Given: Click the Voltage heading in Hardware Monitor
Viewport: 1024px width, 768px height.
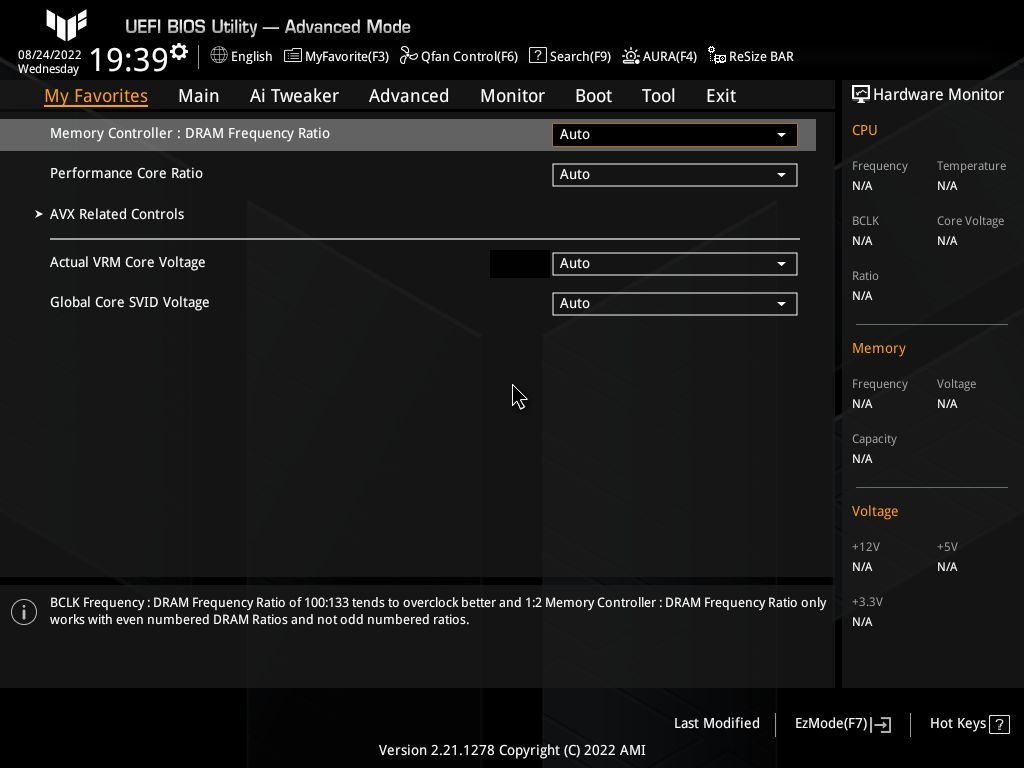Looking at the screenshot, I should point(874,511).
